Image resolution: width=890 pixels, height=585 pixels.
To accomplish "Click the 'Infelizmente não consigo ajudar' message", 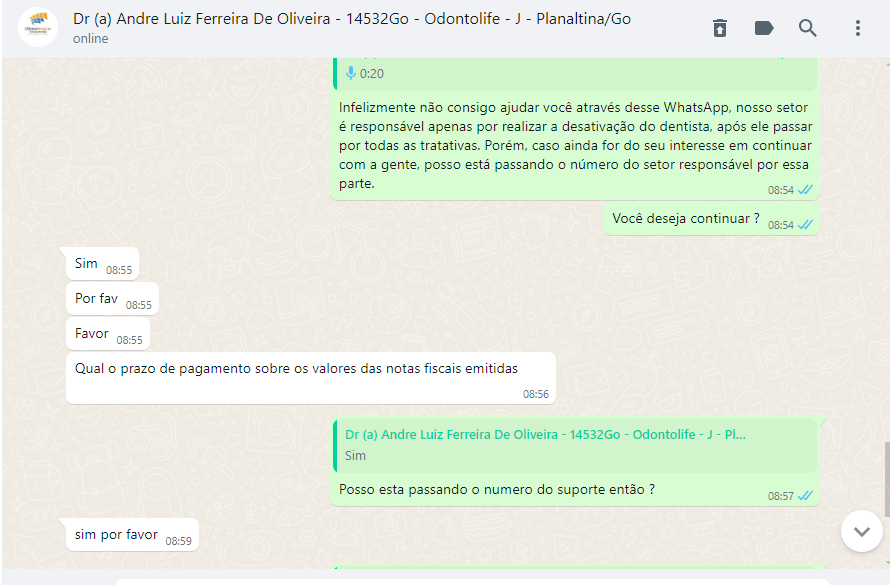I will point(575,145).
